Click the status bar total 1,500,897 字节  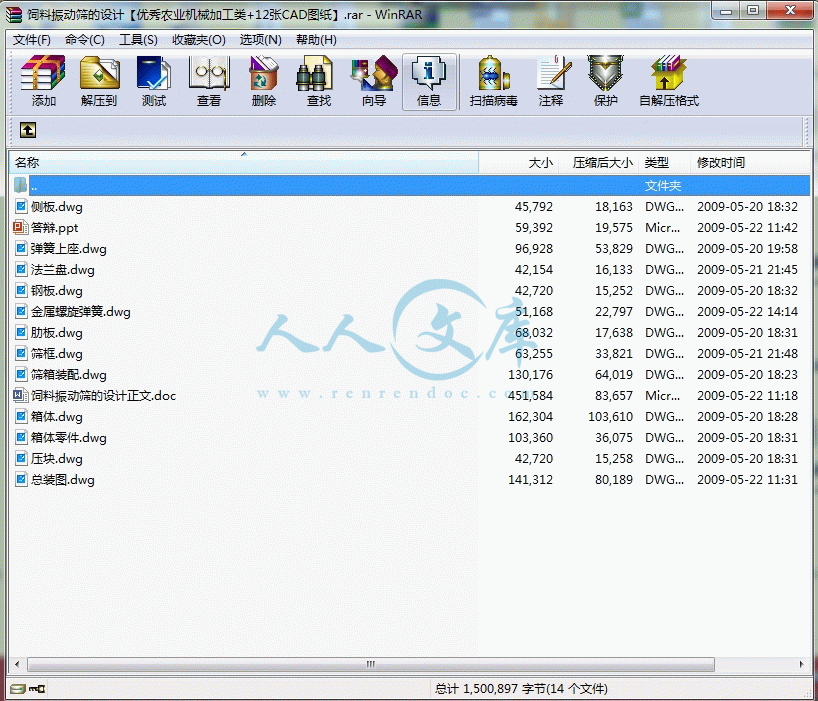click(521, 689)
